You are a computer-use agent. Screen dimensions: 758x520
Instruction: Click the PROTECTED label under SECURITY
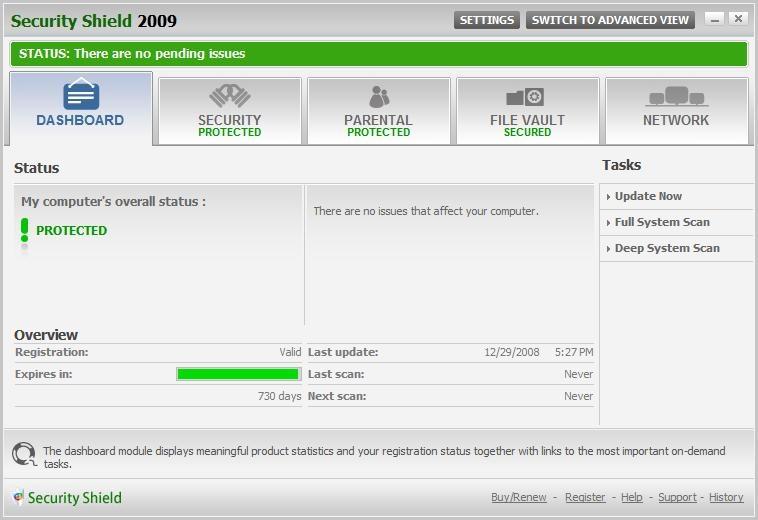tap(230, 132)
